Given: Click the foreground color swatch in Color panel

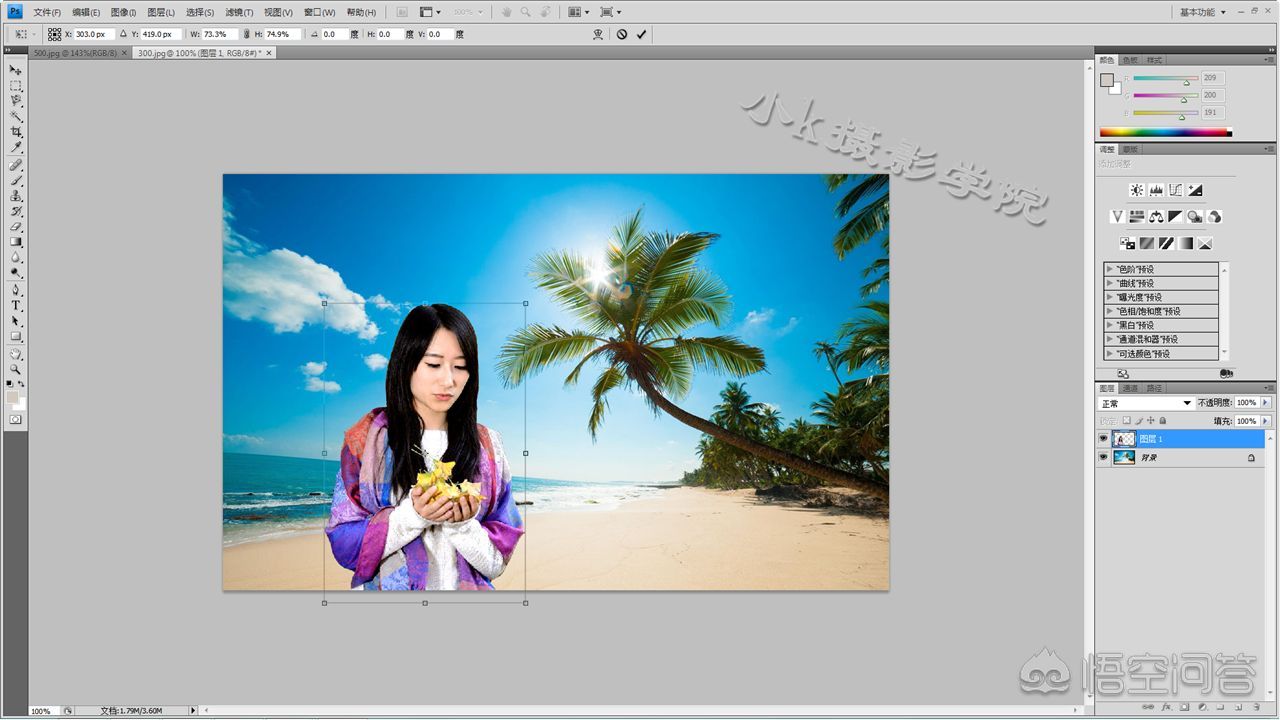Looking at the screenshot, I should pos(1106,80).
